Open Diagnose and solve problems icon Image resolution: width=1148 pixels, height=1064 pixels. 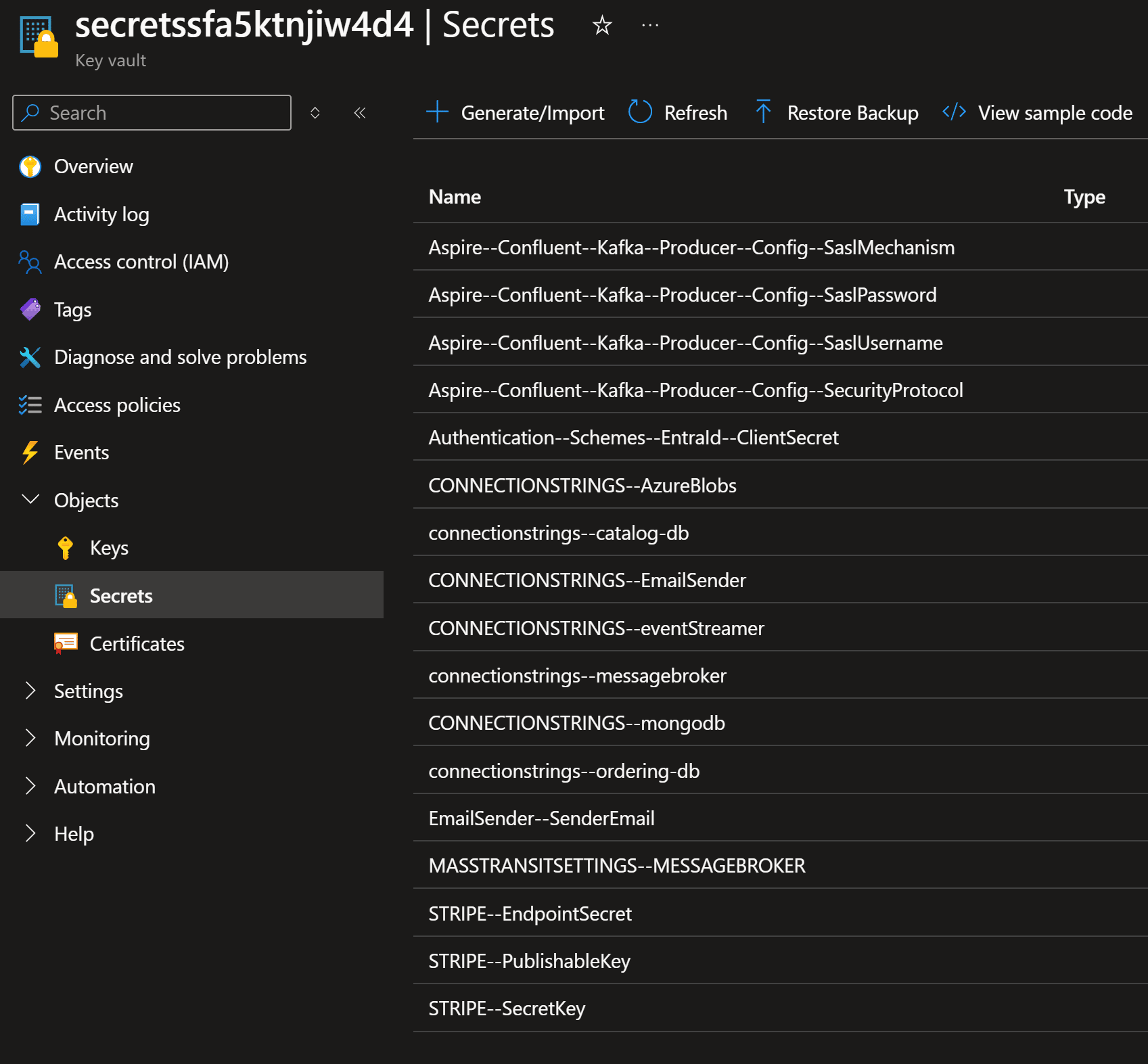point(30,357)
